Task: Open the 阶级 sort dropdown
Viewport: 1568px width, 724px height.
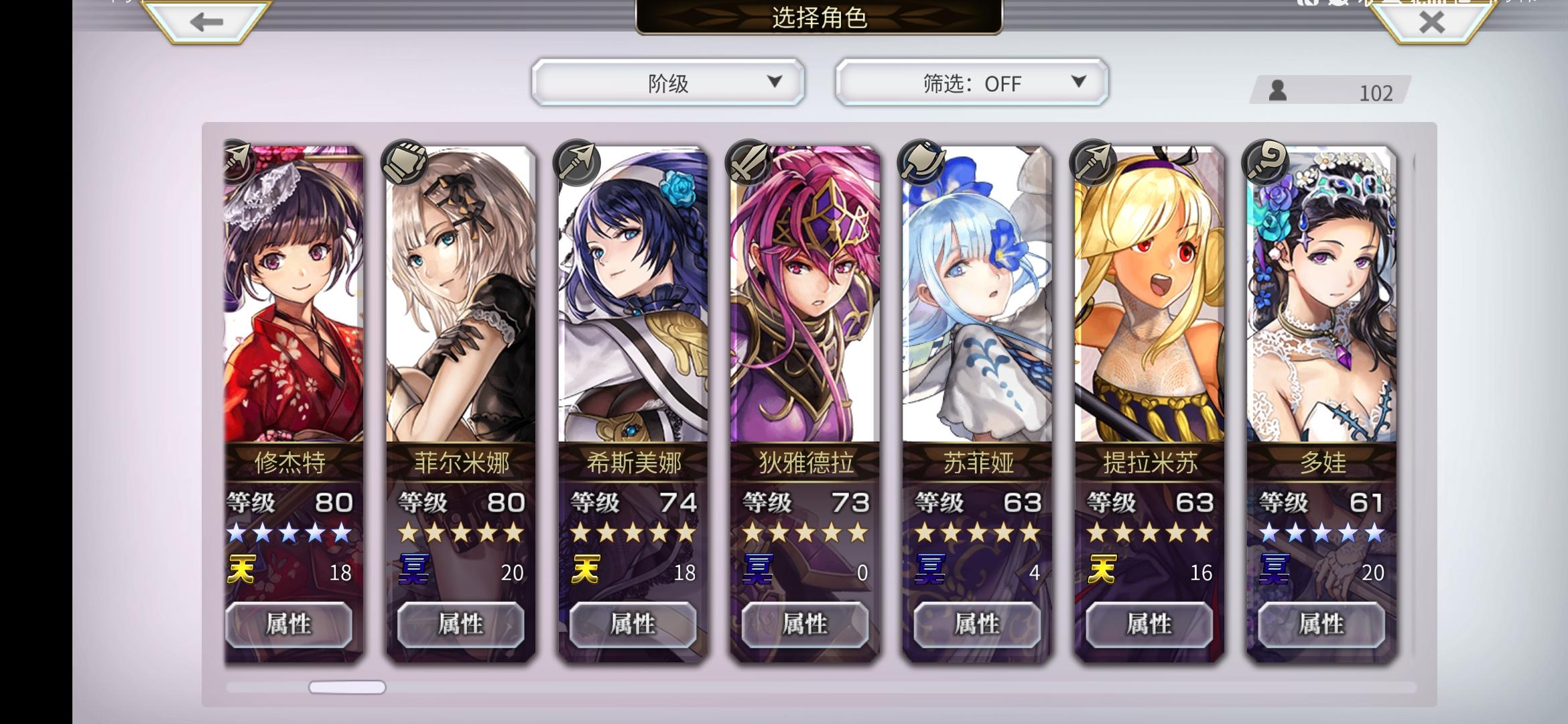Action: coord(668,82)
